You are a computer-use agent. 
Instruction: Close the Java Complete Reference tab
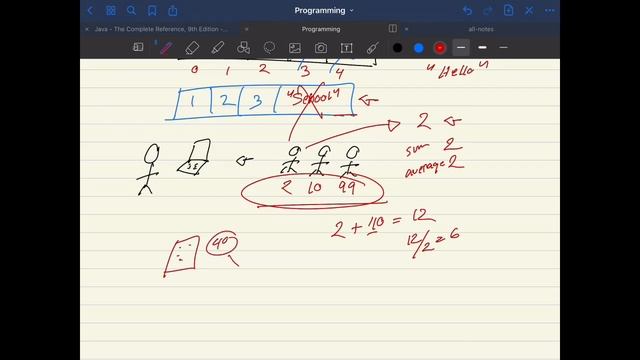[87, 29]
